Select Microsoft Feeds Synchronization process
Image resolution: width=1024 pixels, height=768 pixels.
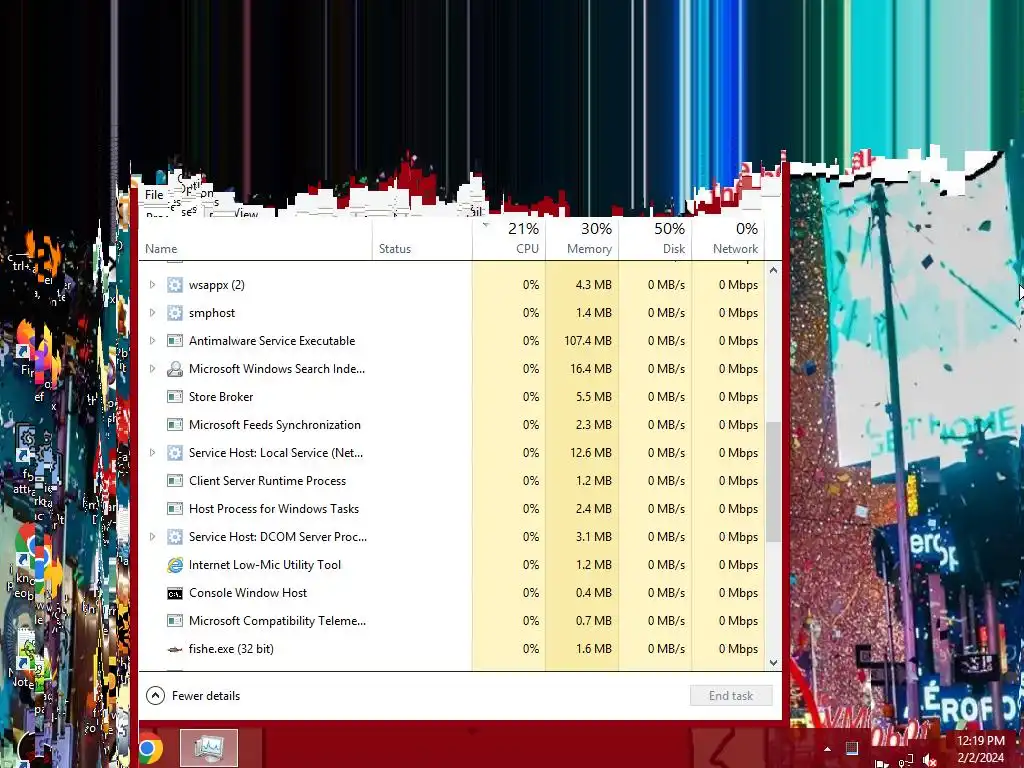[x=451, y=425]
